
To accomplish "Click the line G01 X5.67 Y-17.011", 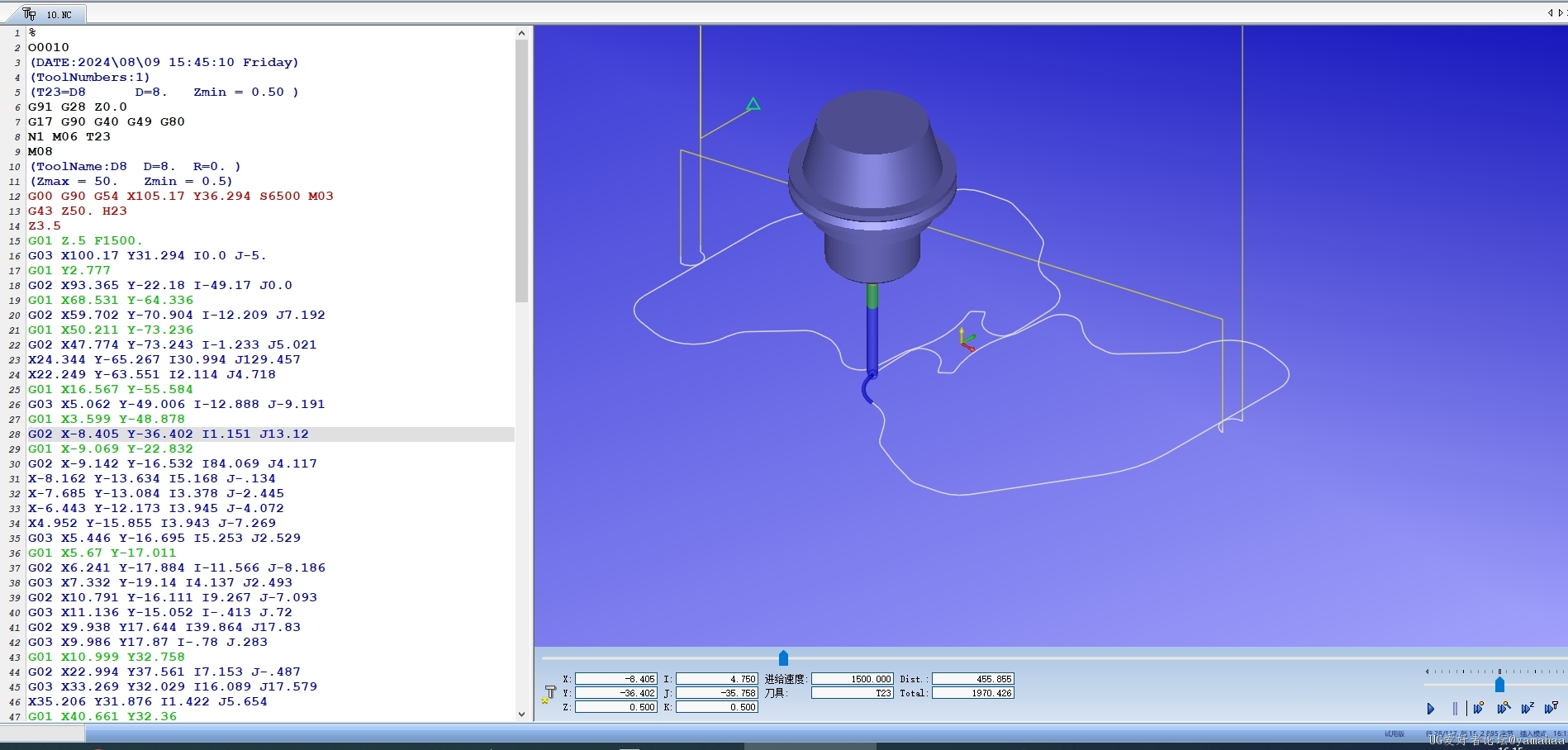I will (x=102, y=553).
